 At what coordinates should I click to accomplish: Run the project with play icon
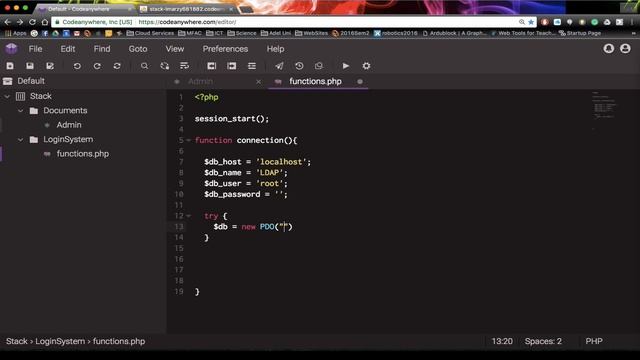[346, 66]
